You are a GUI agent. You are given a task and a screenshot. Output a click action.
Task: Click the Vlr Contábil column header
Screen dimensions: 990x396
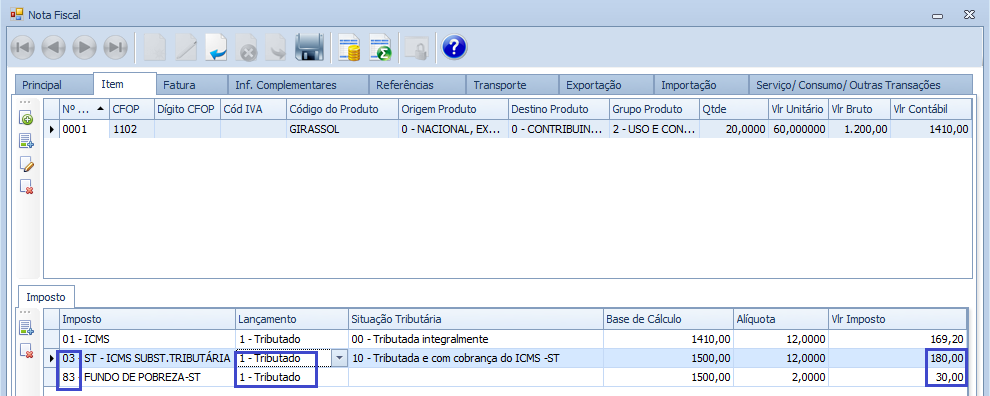point(931,109)
